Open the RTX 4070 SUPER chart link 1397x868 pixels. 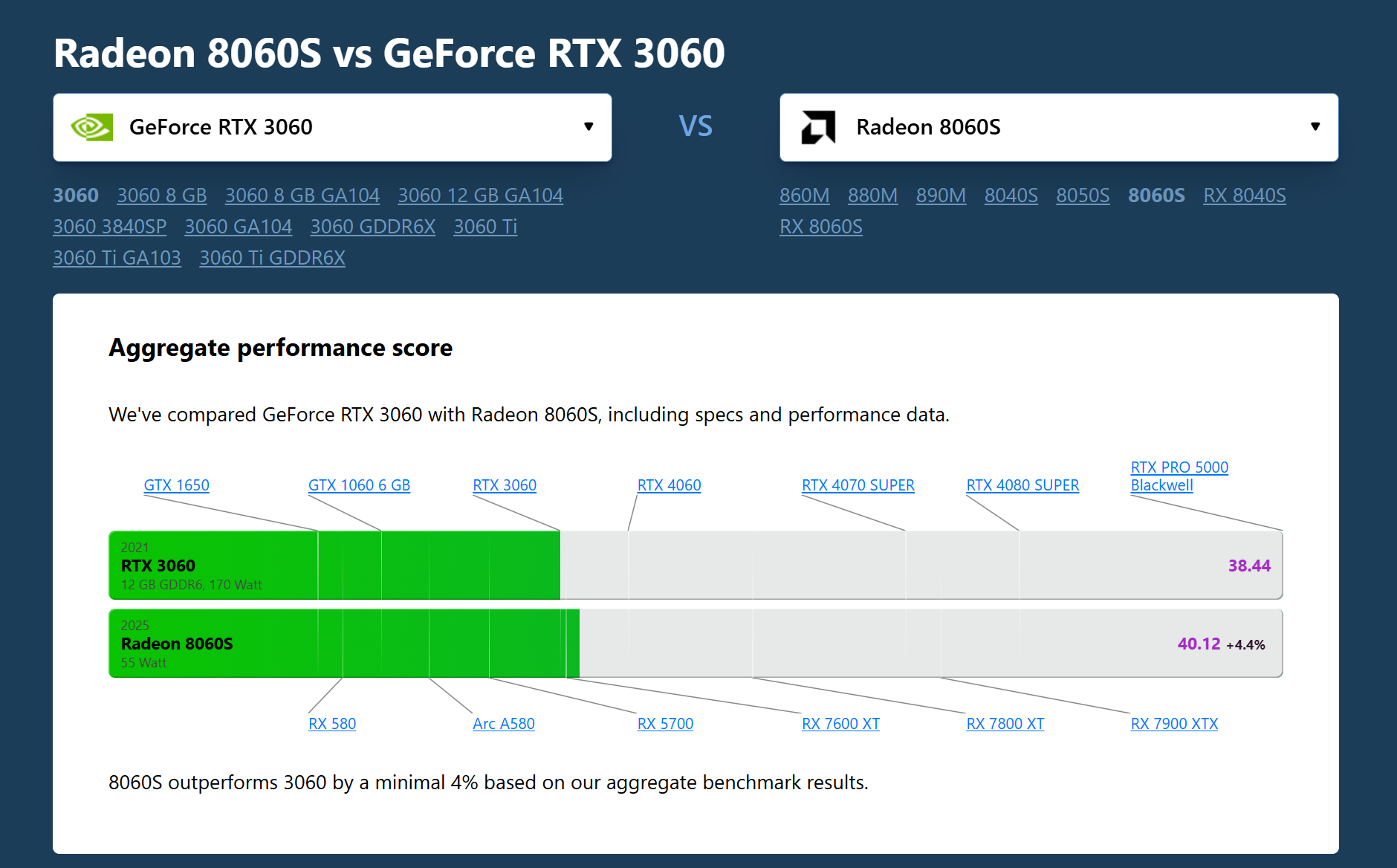[x=858, y=485]
